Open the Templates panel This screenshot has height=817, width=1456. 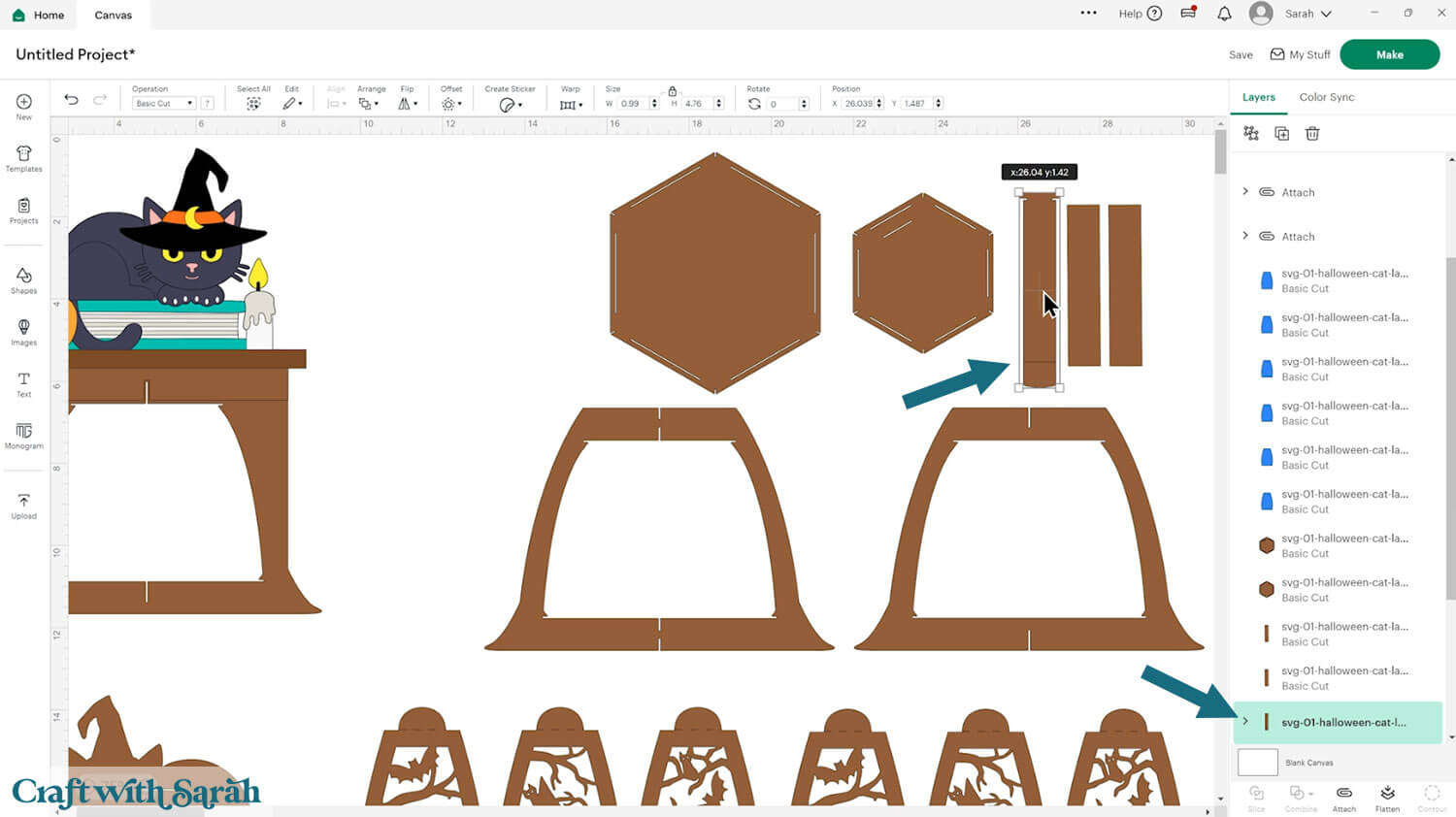23,158
